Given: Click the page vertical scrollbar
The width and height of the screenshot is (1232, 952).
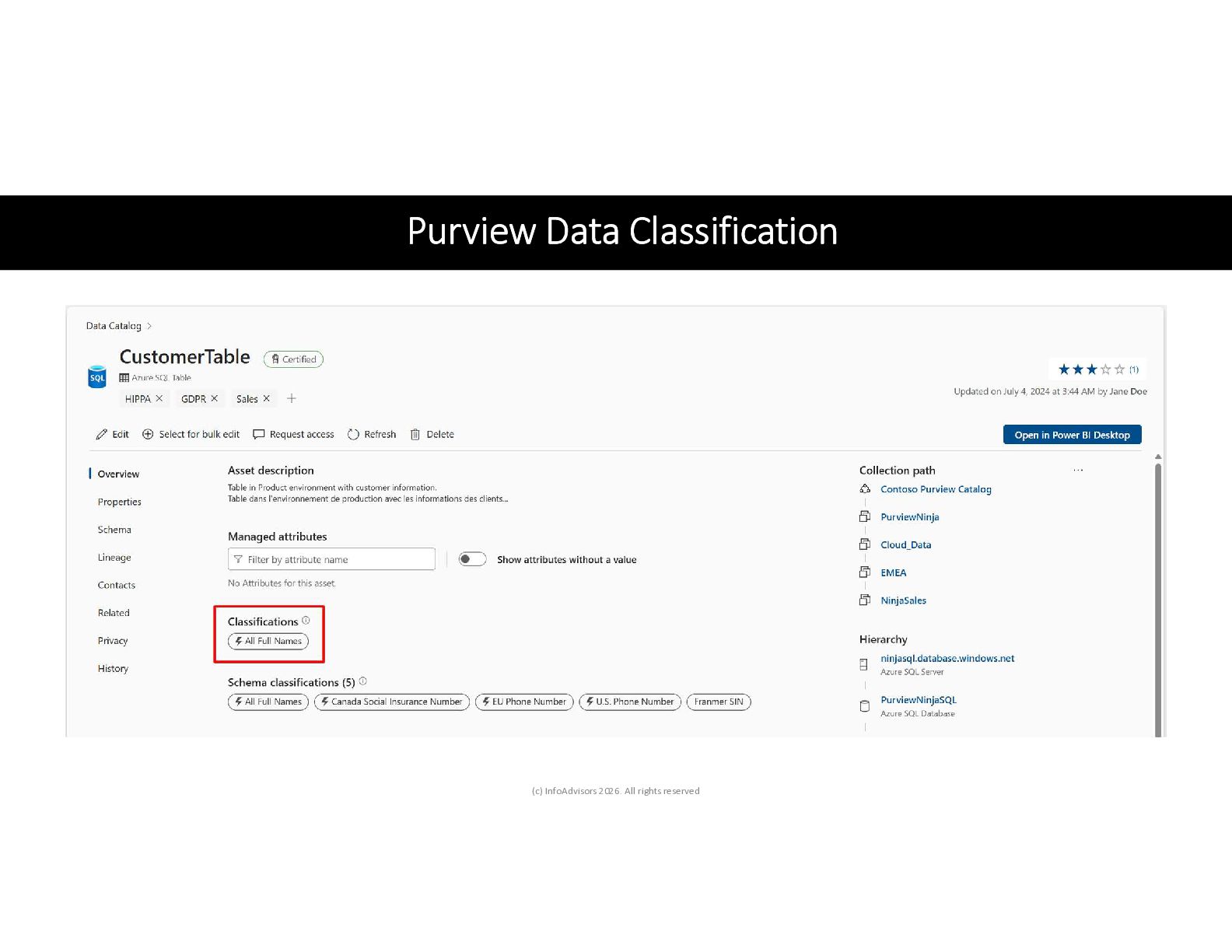Looking at the screenshot, I should click(1158, 599).
